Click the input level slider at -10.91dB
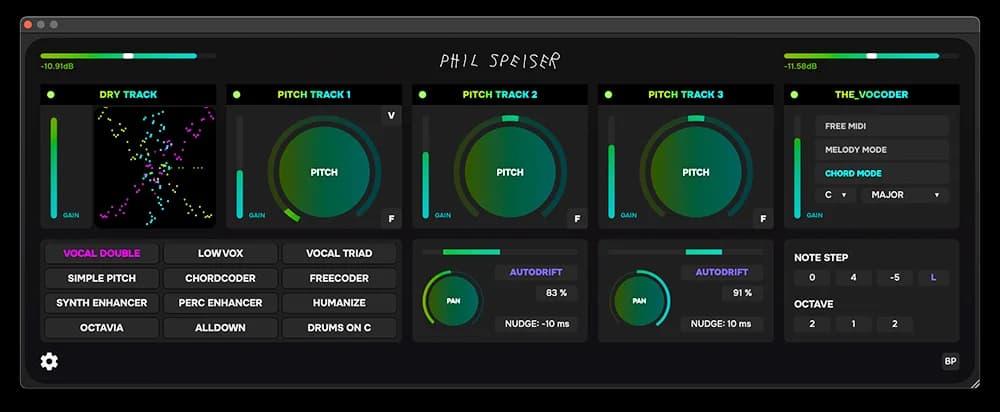1000x412 pixels. tap(128, 56)
